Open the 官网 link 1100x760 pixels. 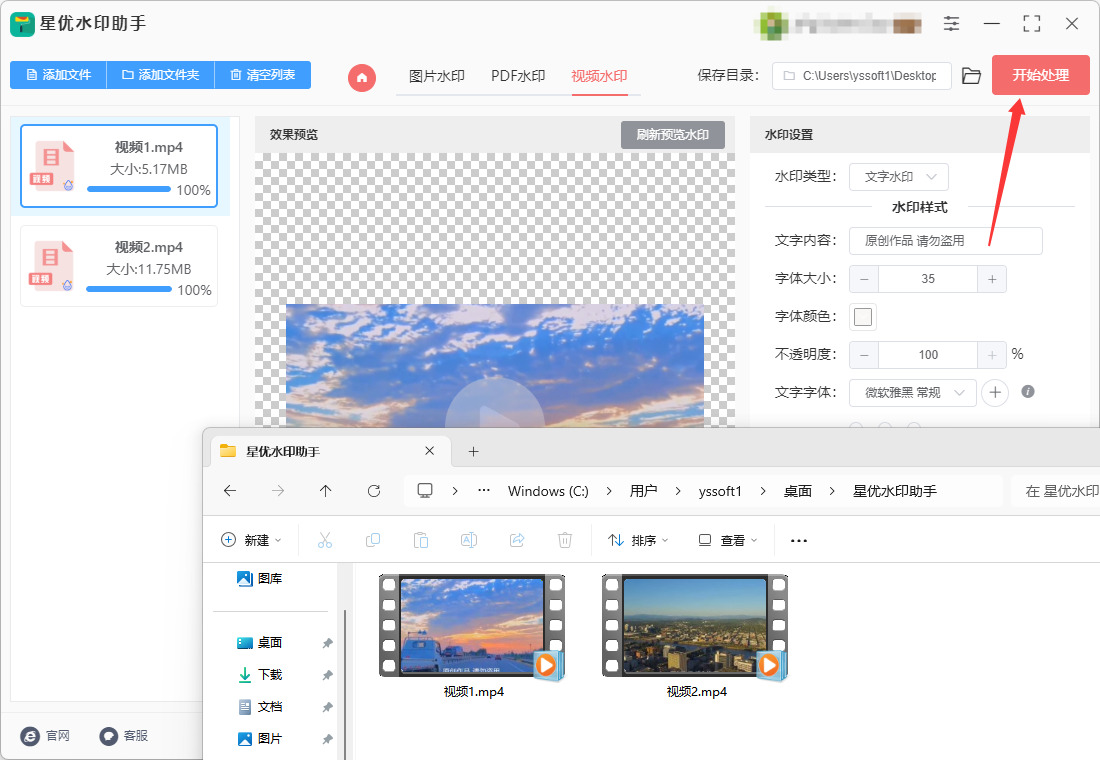click(46, 735)
